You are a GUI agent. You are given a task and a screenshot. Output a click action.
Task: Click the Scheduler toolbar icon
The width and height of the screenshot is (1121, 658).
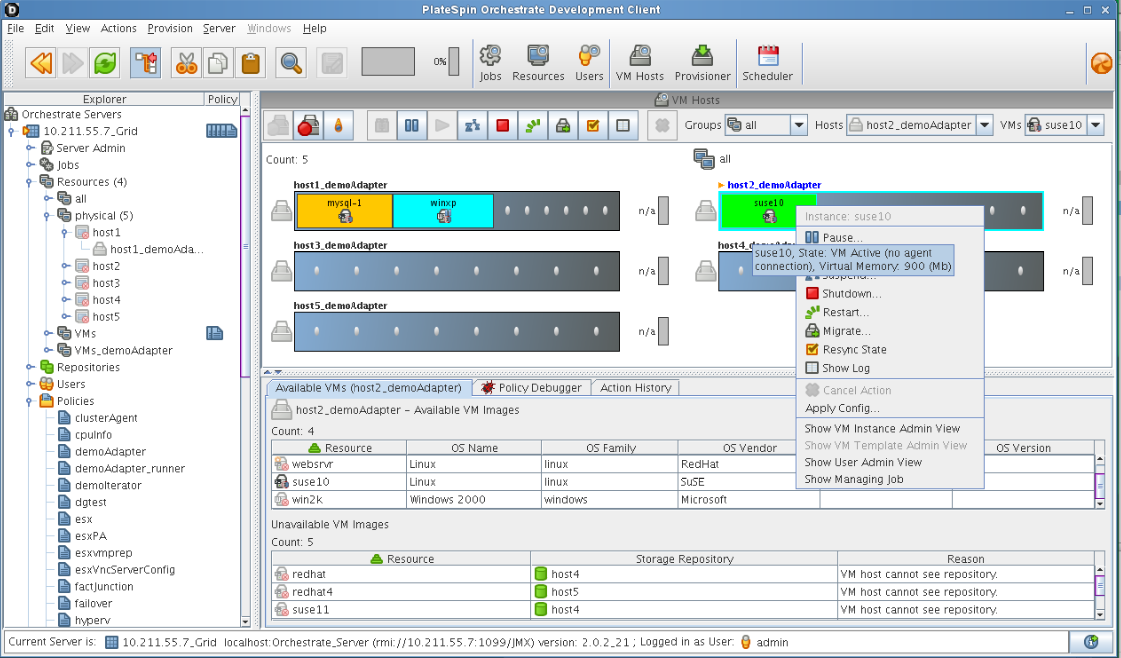pos(767,62)
